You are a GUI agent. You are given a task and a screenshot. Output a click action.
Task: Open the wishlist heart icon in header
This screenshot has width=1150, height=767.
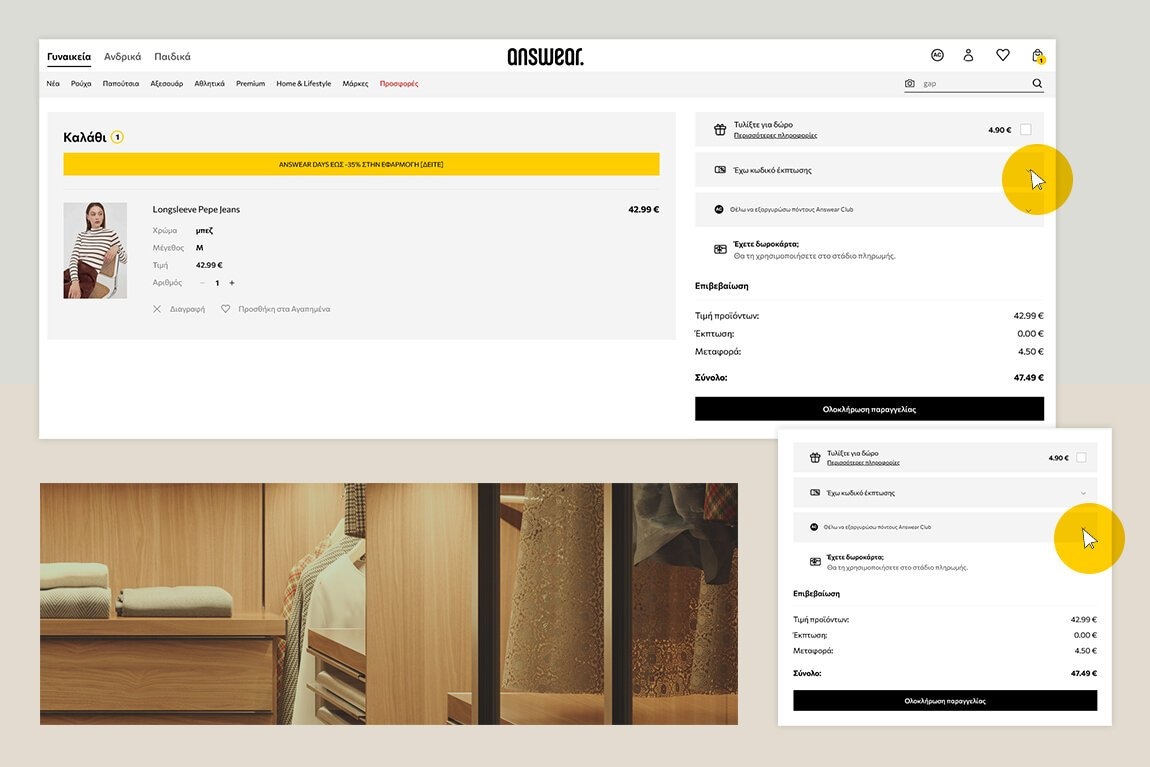(1002, 55)
